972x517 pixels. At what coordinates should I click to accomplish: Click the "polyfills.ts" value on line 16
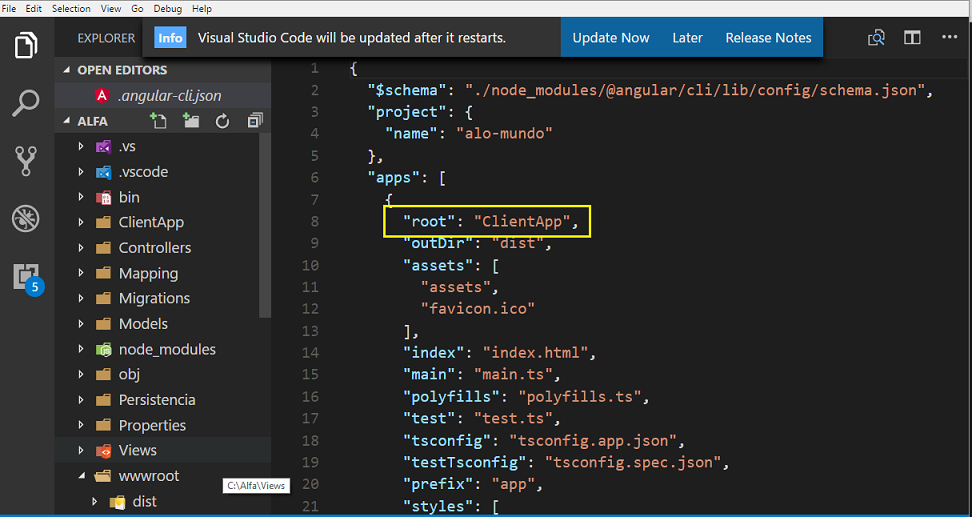tap(579, 396)
